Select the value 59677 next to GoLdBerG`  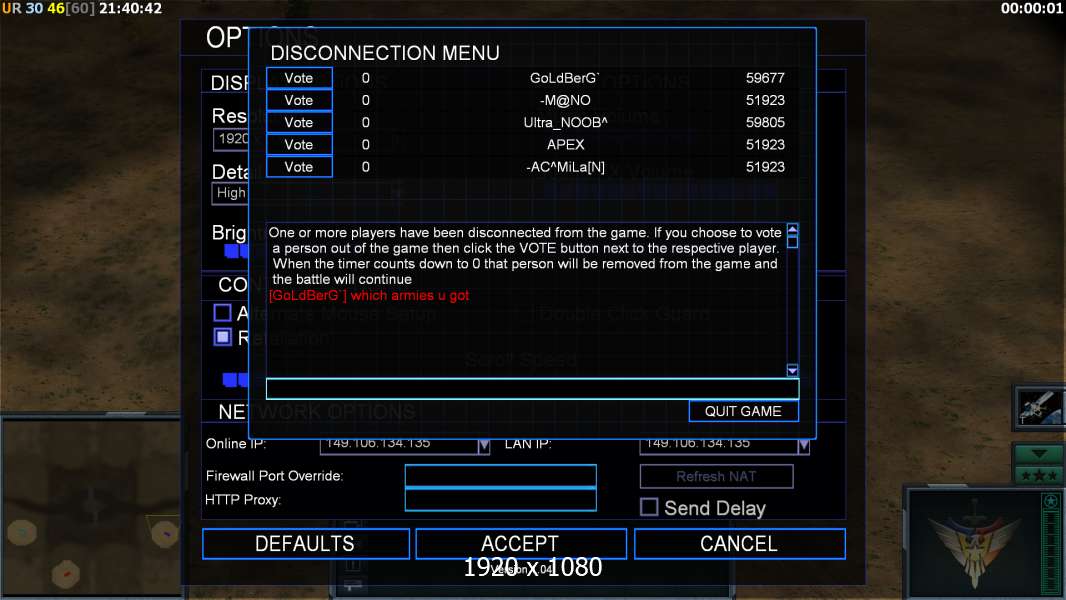click(x=765, y=78)
